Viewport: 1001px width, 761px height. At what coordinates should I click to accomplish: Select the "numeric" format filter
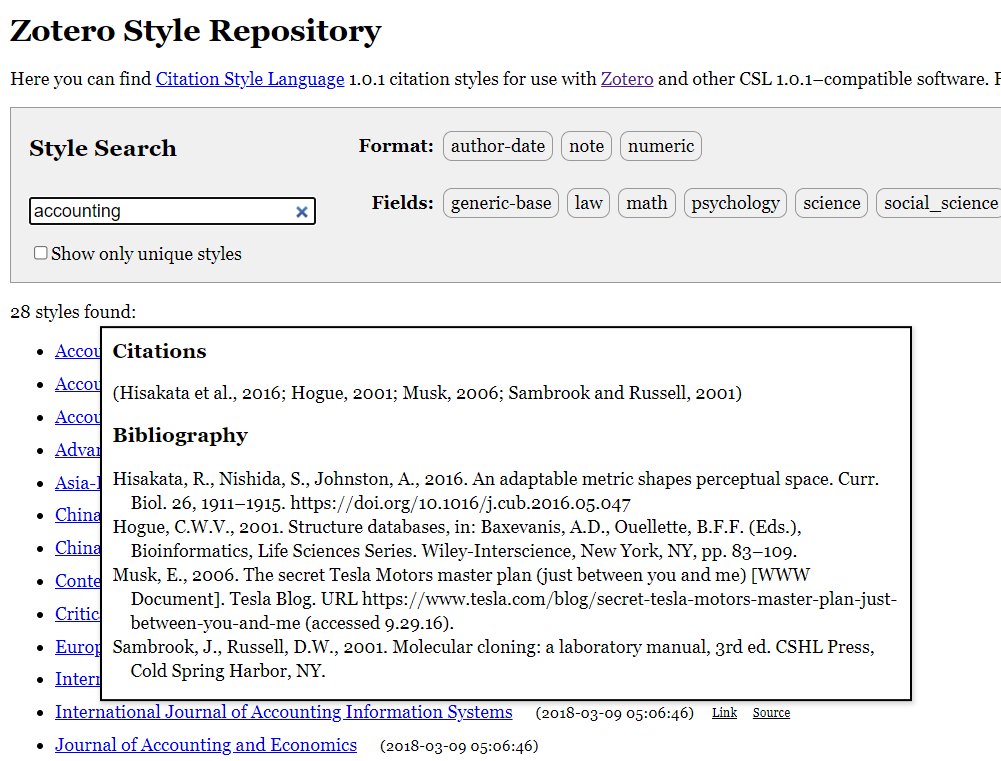[660, 145]
